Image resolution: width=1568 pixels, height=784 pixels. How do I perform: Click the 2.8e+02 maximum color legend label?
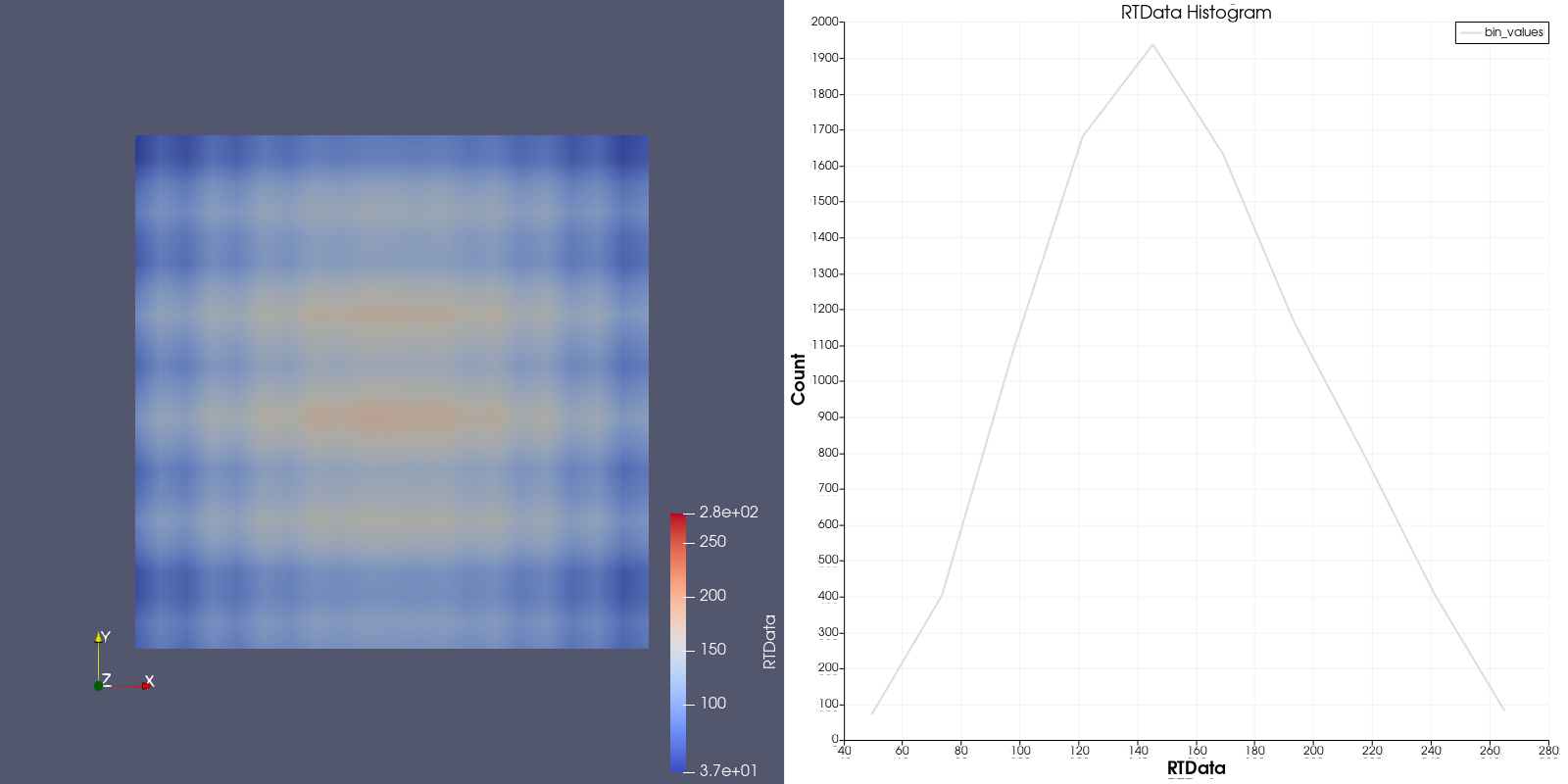click(x=728, y=512)
